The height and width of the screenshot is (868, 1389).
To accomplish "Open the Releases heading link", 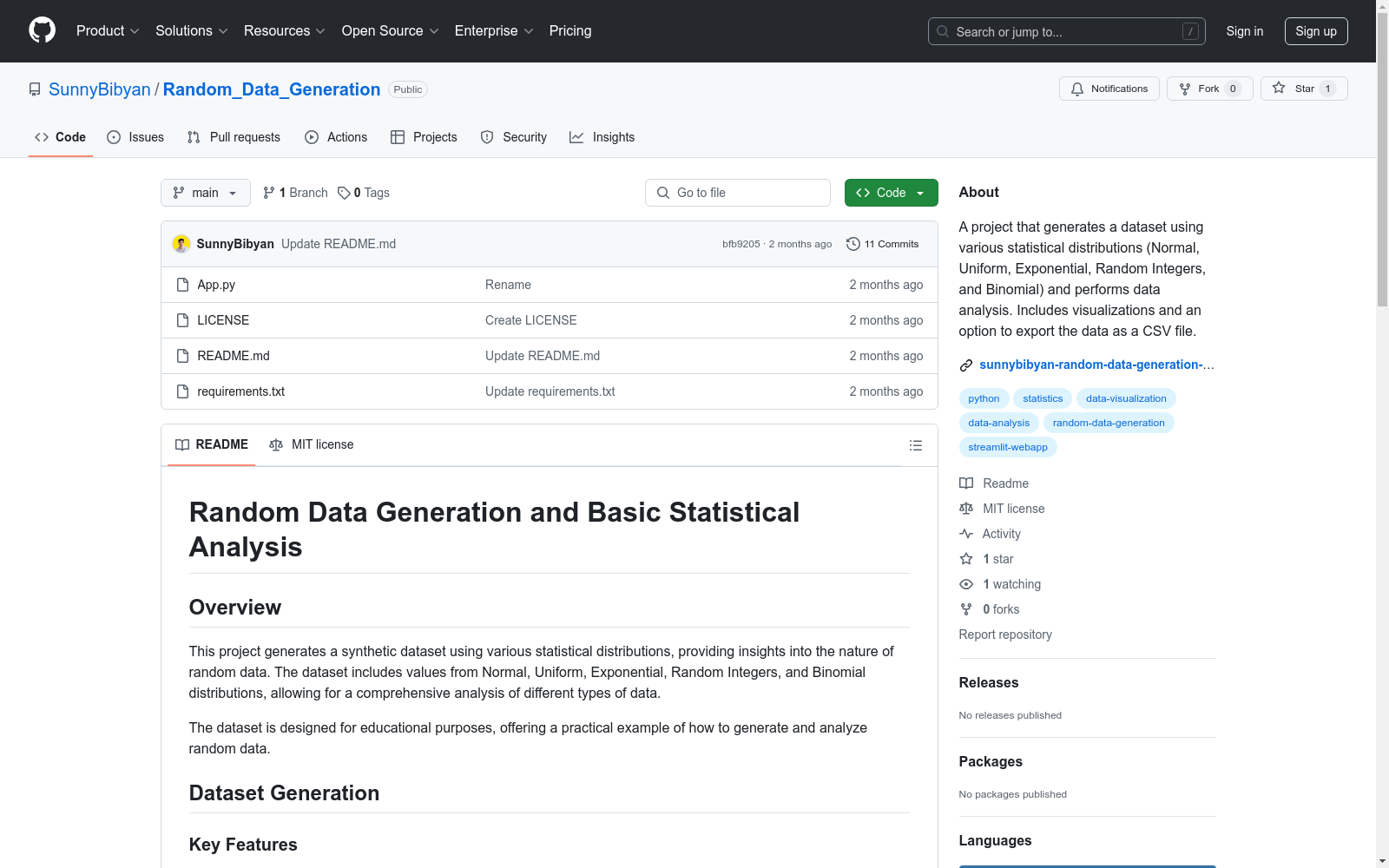I will (989, 682).
